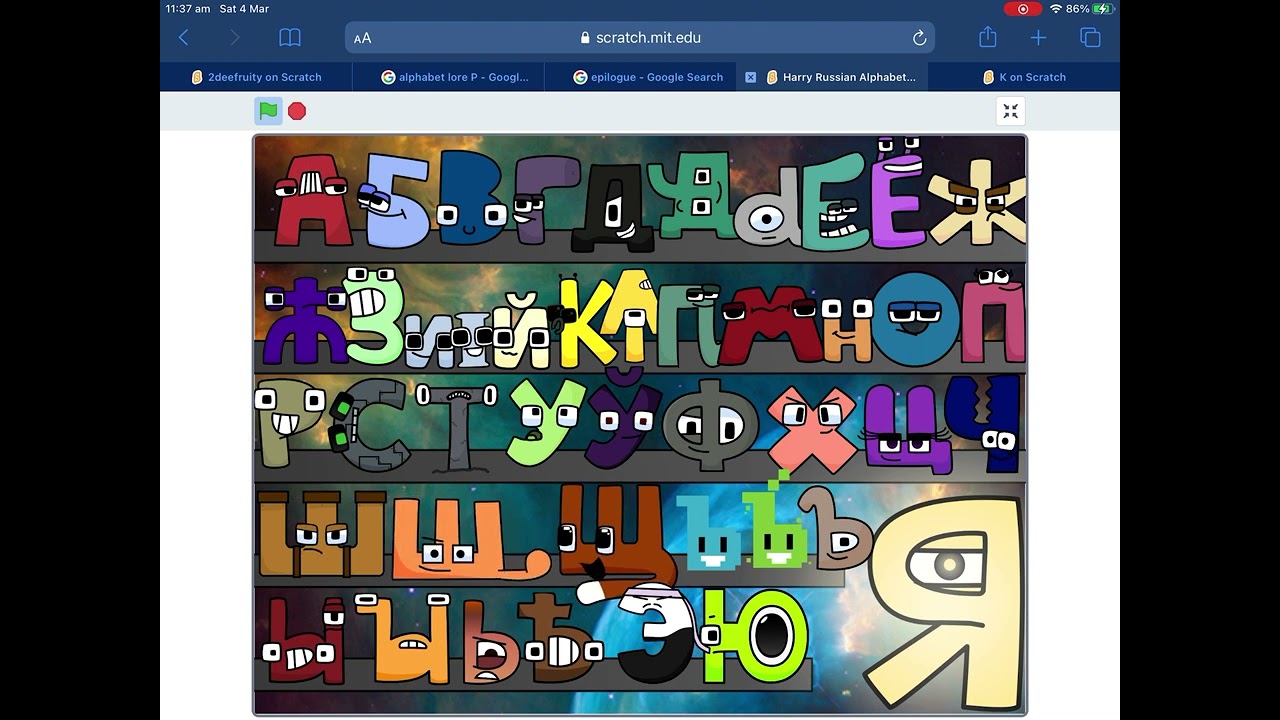The height and width of the screenshot is (720, 1280).
Task: Select Harry Russian Alphabet tab
Action: point(841,77)
